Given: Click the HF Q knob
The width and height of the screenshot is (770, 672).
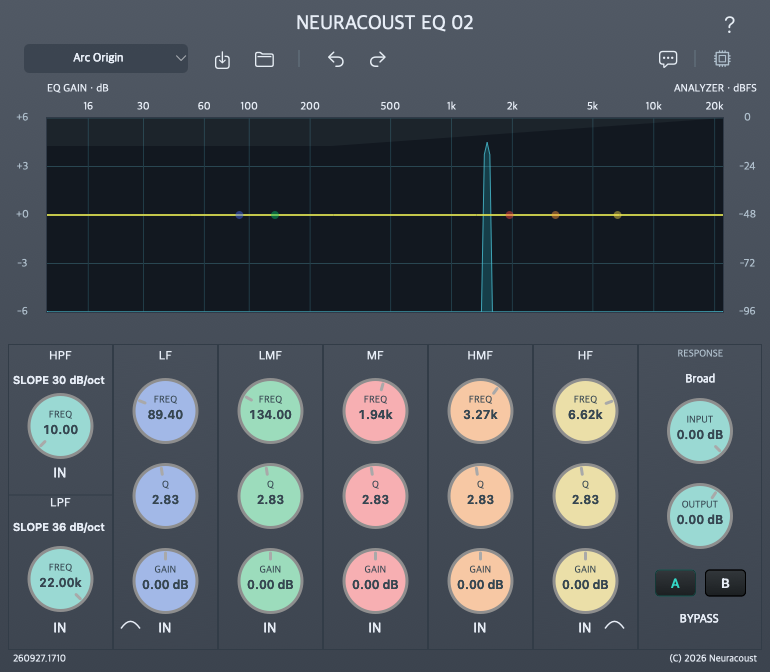Looking at the screenshot, I should pos(585,496).
